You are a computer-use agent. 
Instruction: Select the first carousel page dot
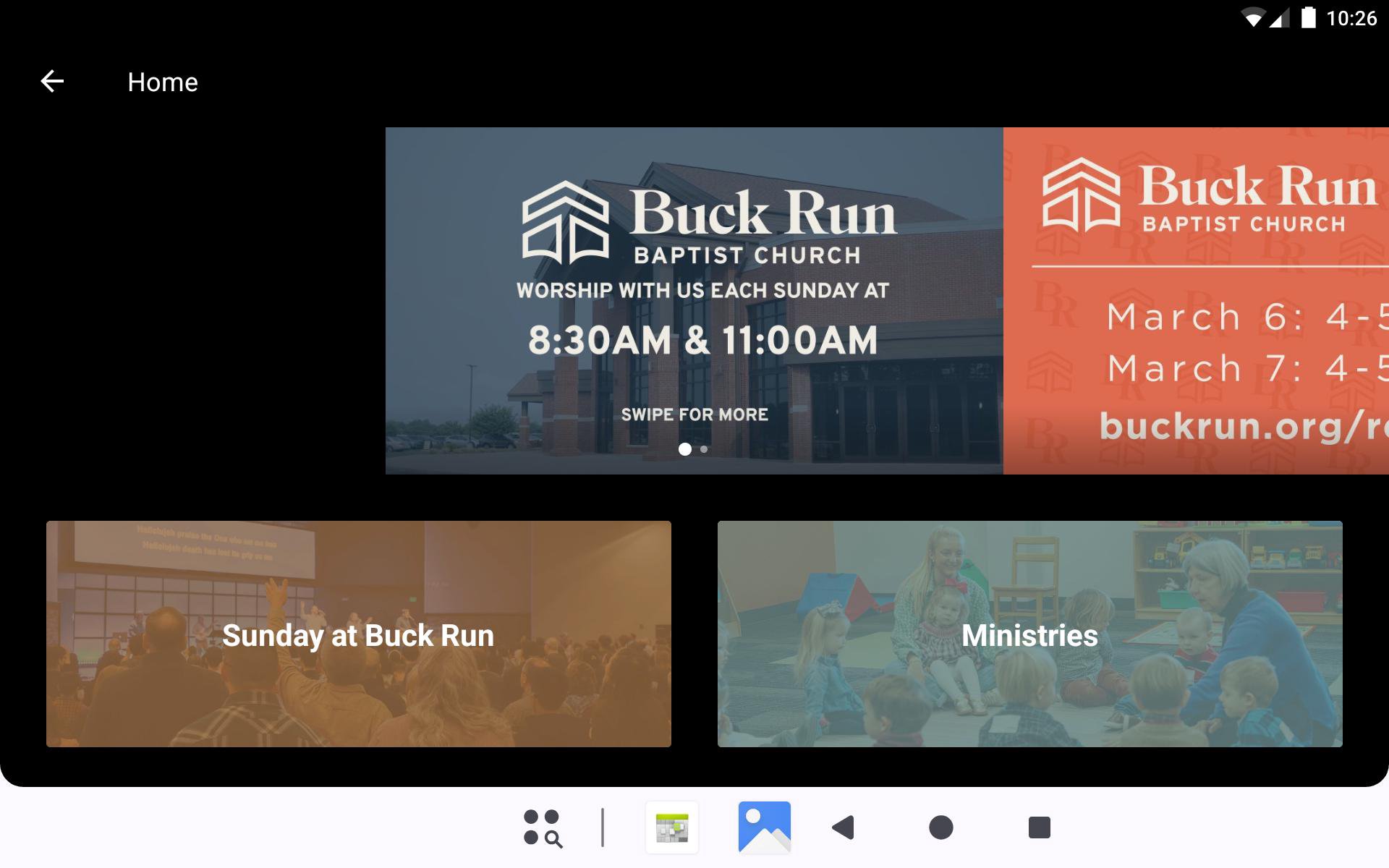point(684,449)
